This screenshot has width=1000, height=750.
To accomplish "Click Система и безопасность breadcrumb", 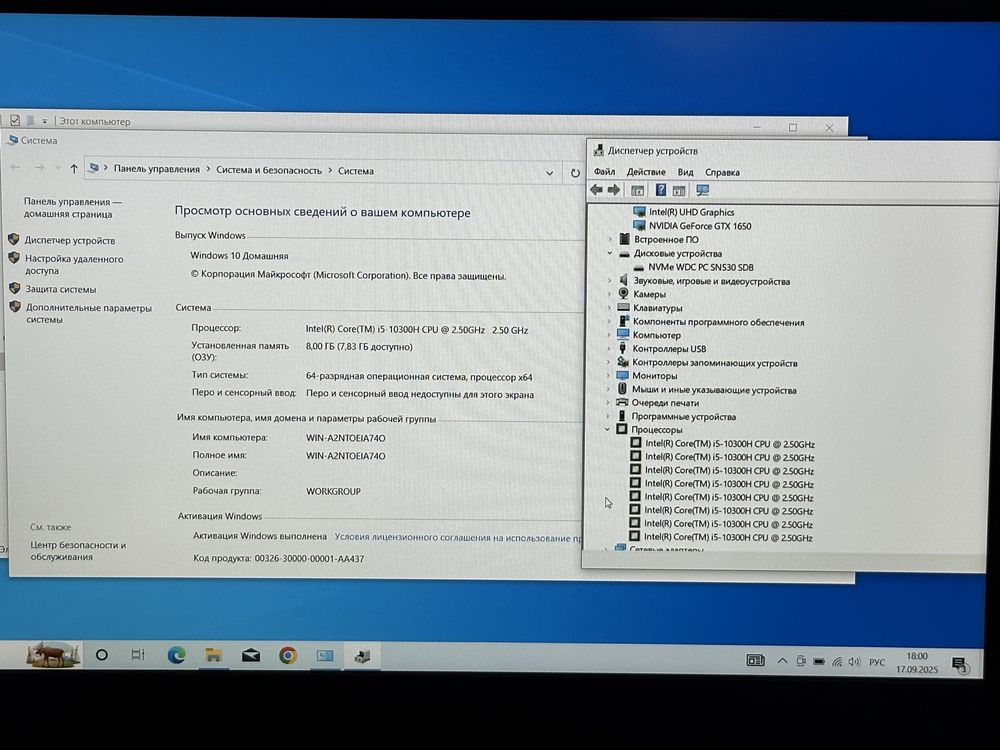I will [268, 170].
